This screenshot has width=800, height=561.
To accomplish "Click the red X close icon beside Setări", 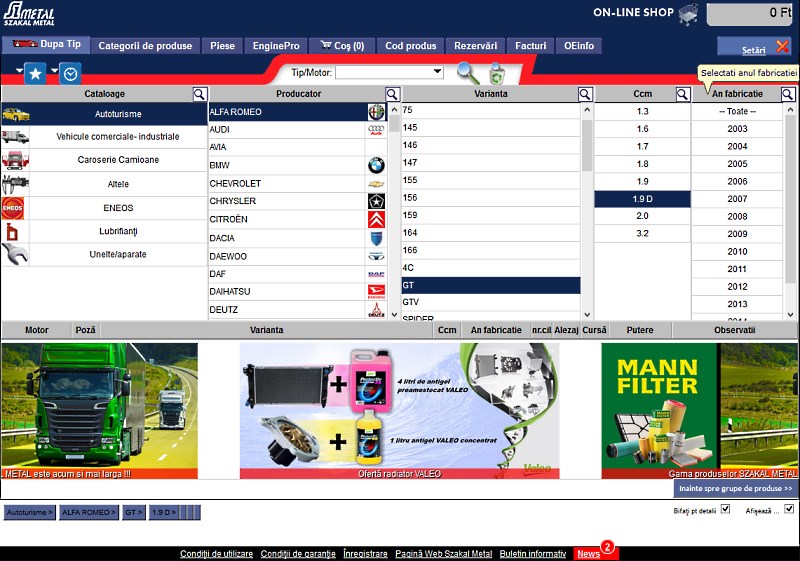I will (x=783, y=46).
